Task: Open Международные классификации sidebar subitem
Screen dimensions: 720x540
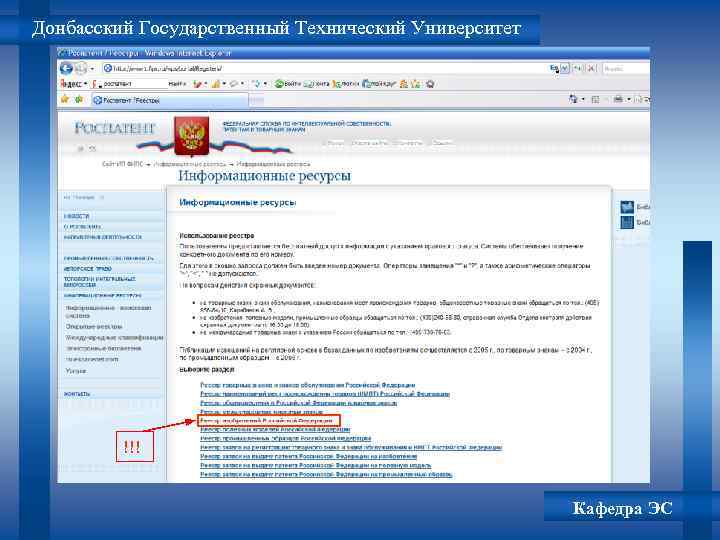Action: tap(114, 338)
